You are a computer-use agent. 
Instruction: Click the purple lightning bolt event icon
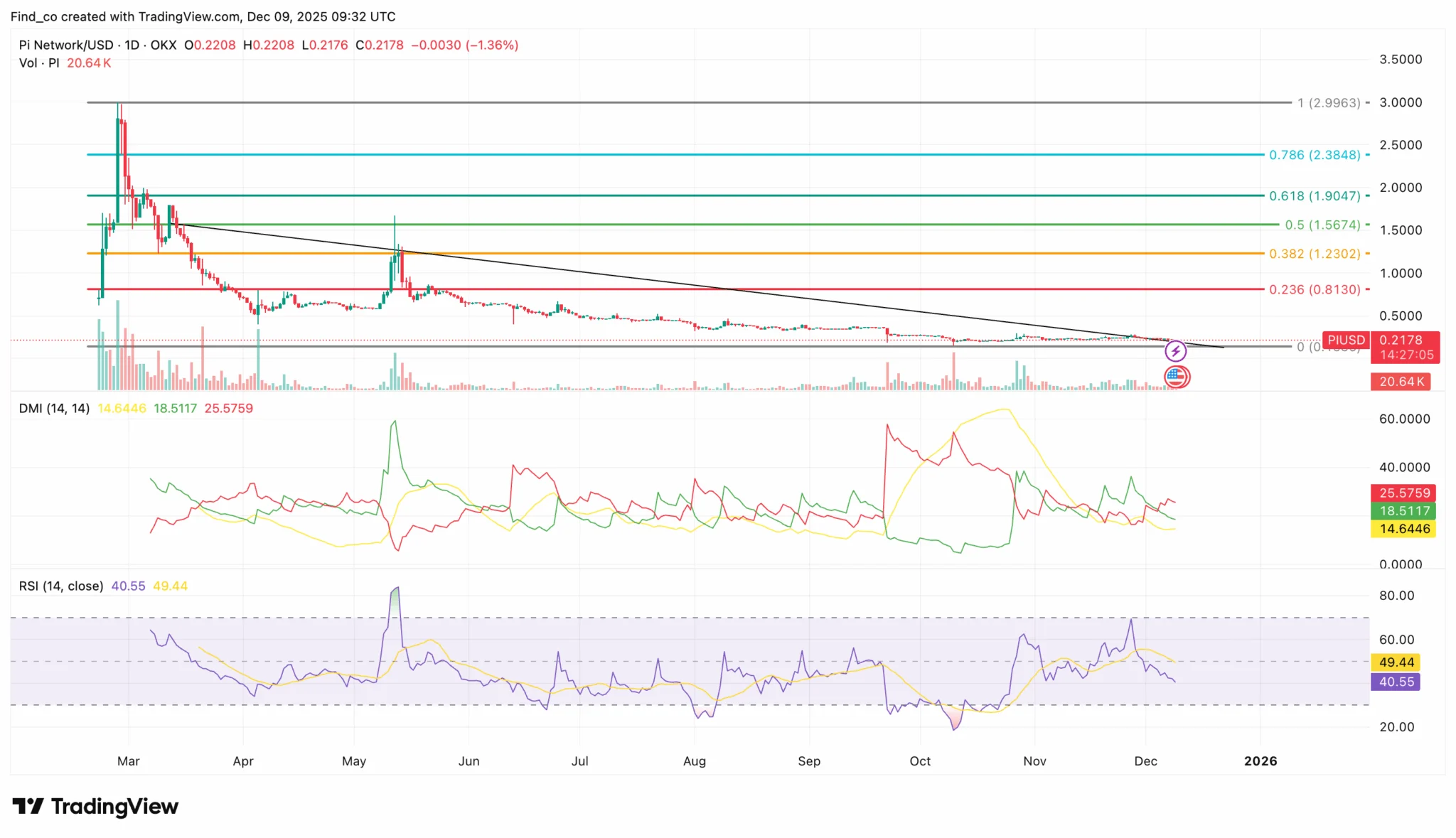click(x=1175, y=351)
